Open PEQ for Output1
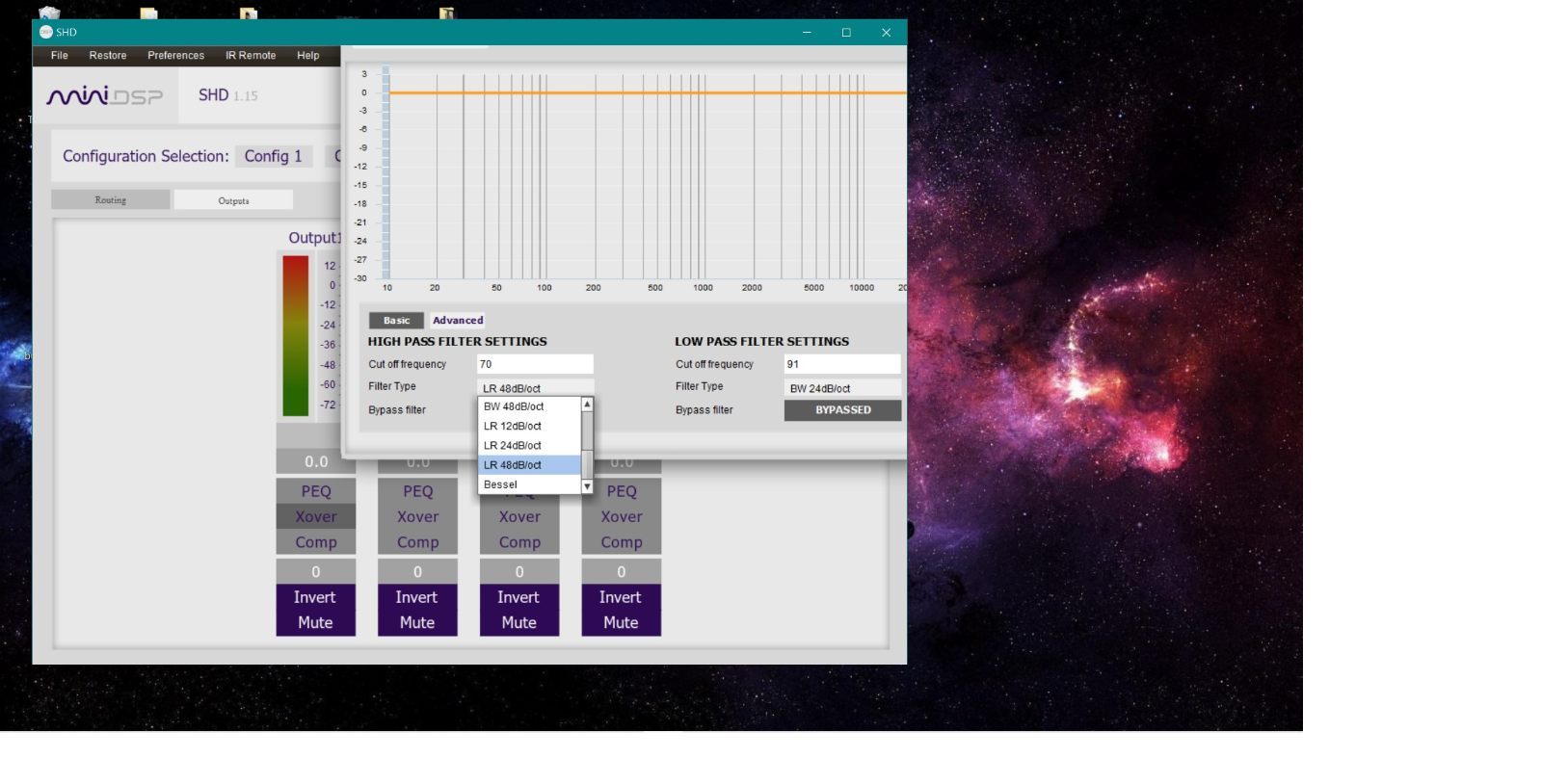The image size is (1542, 784). click(x=316, y=491)
